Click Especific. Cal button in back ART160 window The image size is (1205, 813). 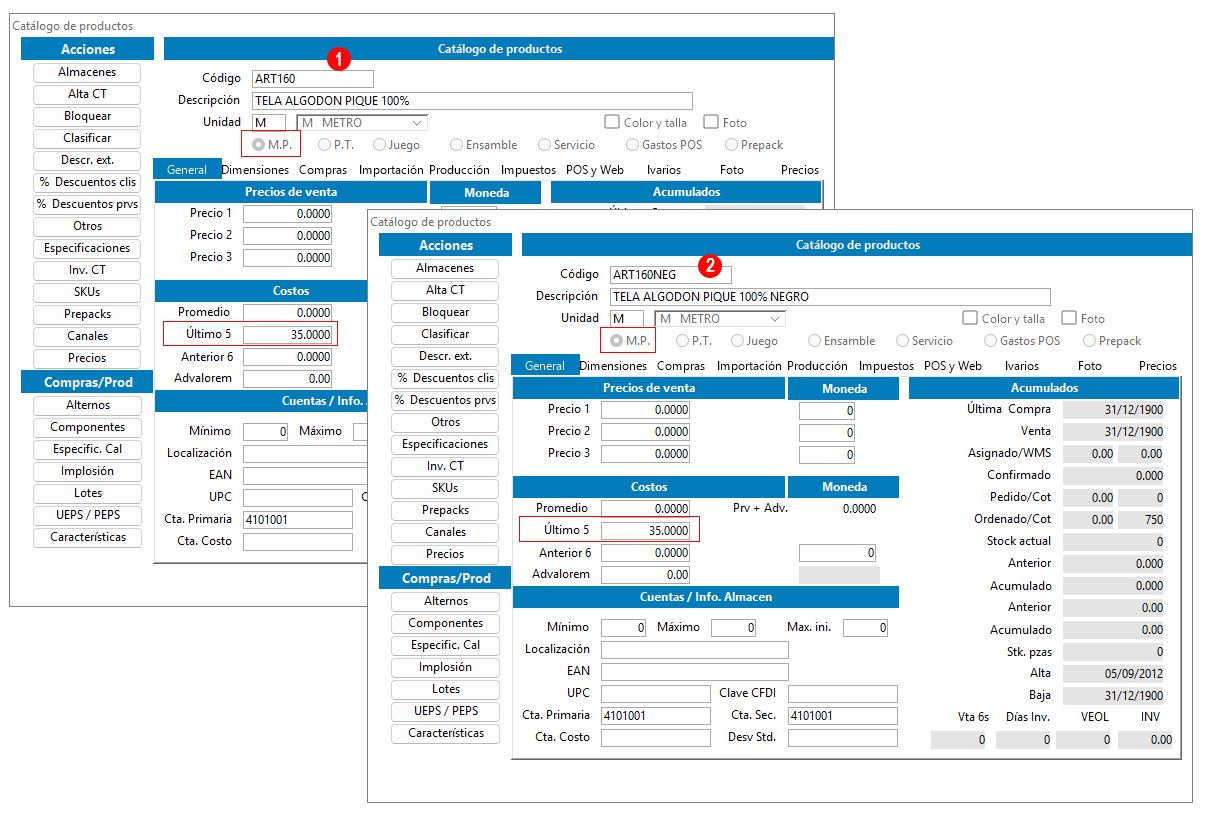[x=87, y=449]
